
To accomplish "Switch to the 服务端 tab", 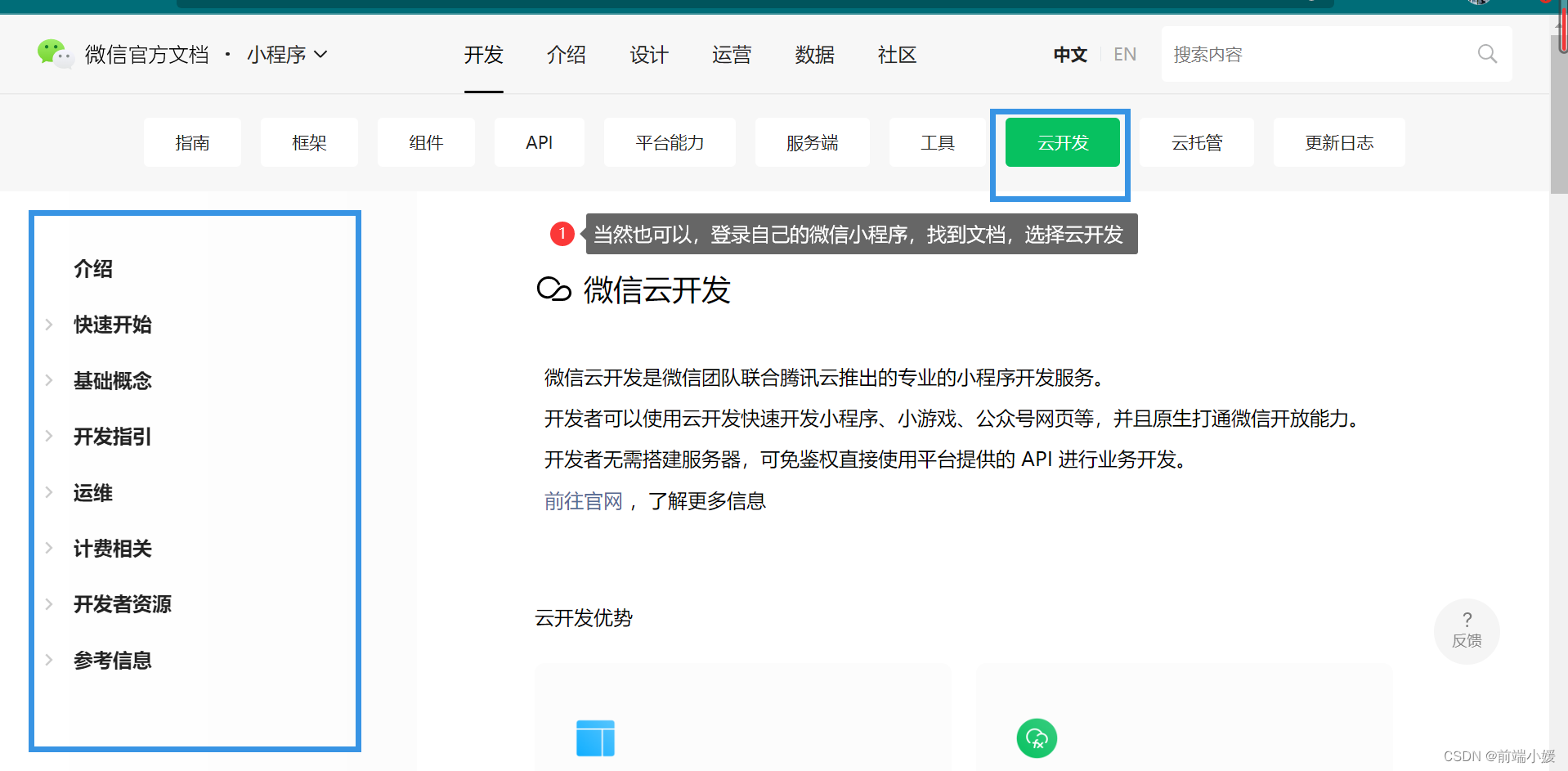I will [813, 142].
